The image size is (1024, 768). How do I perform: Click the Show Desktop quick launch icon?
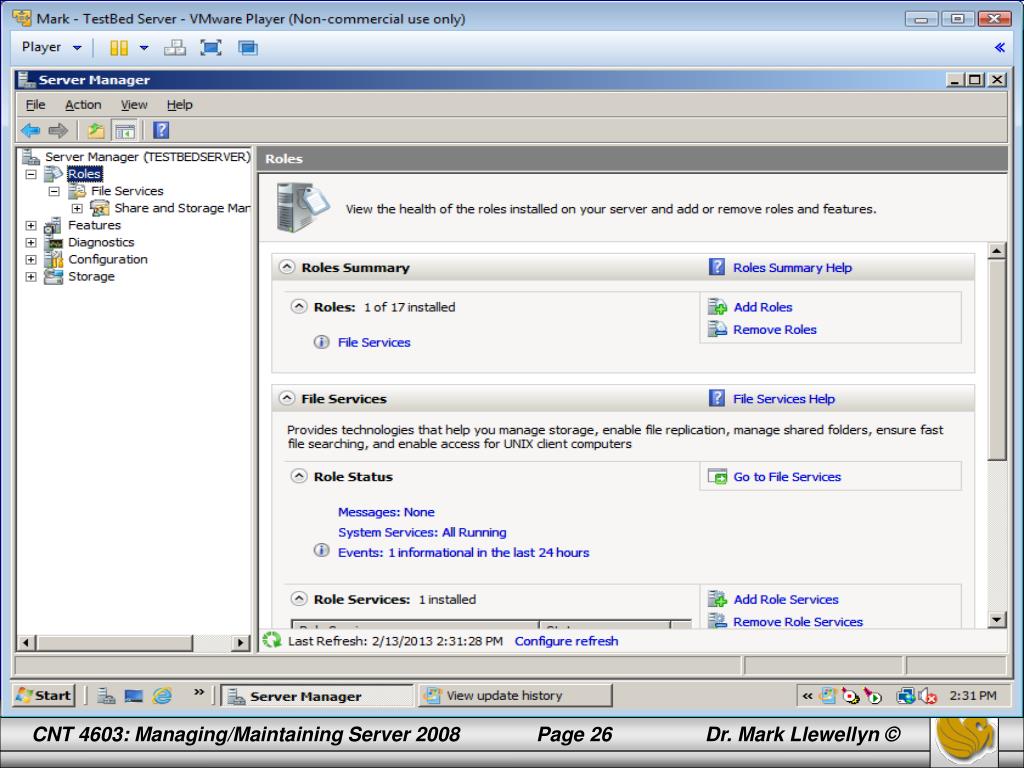pos(134,696)
